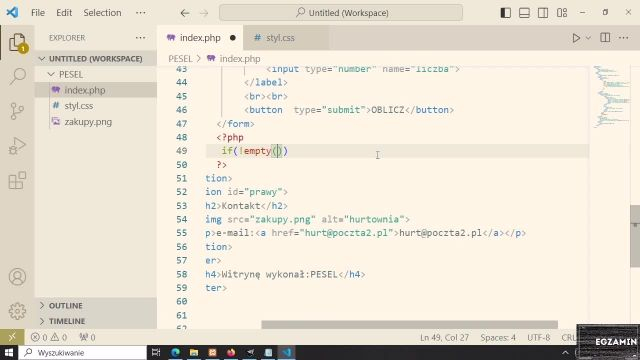Select styl.css in the file tree
Screen dimensions: 640x360
(96, 106)
